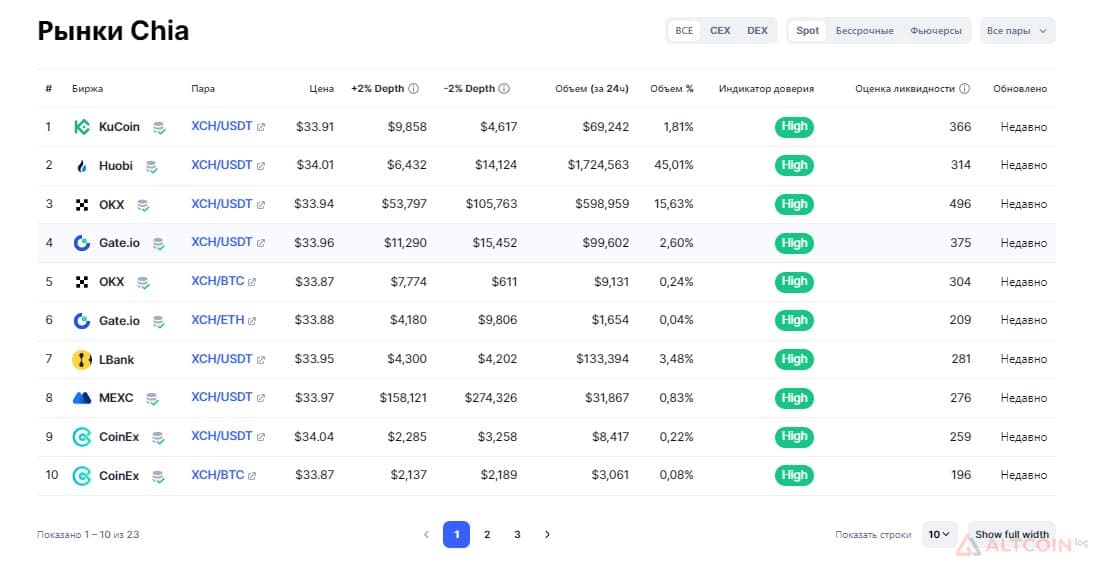This screenshot has height=568, width=1102.
Task: Sort by Индикатор доверия column header
Action: coord(766,89)
